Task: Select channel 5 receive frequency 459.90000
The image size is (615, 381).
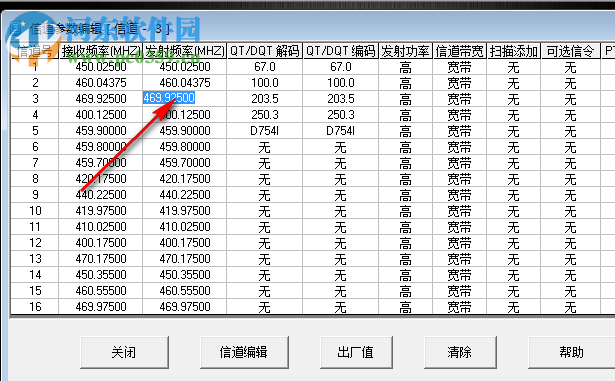Action: 101,131
